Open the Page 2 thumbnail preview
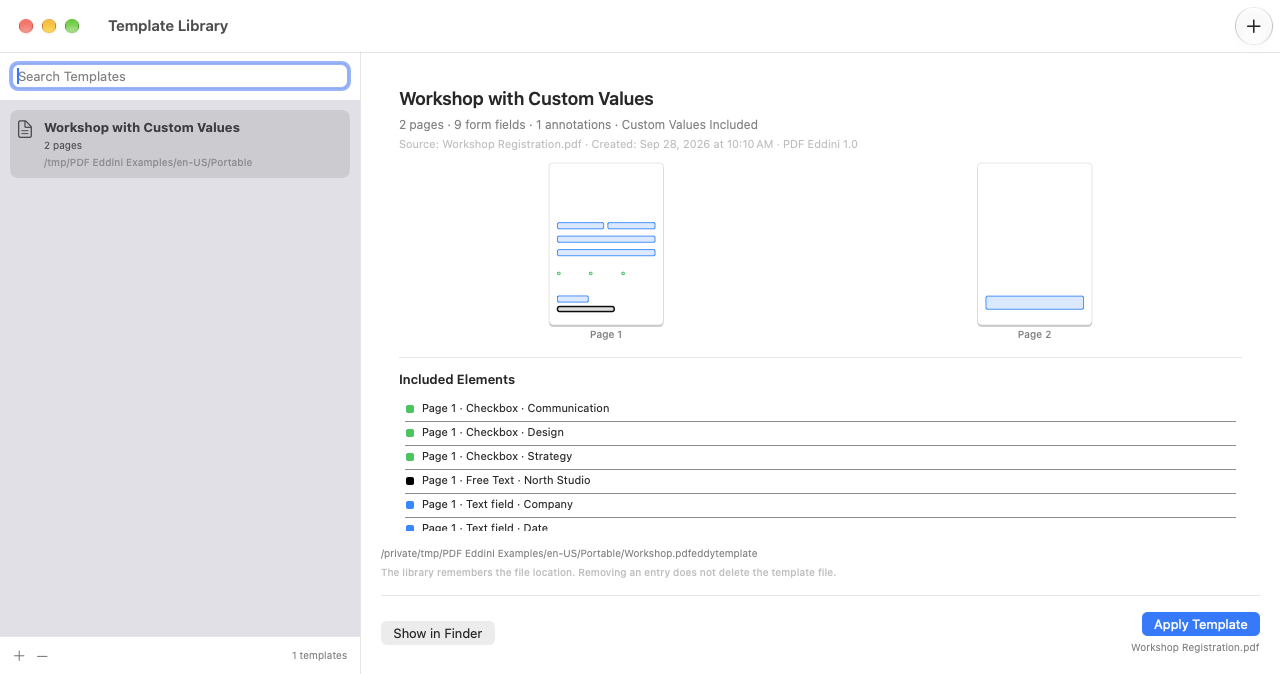 point(1034,244)
